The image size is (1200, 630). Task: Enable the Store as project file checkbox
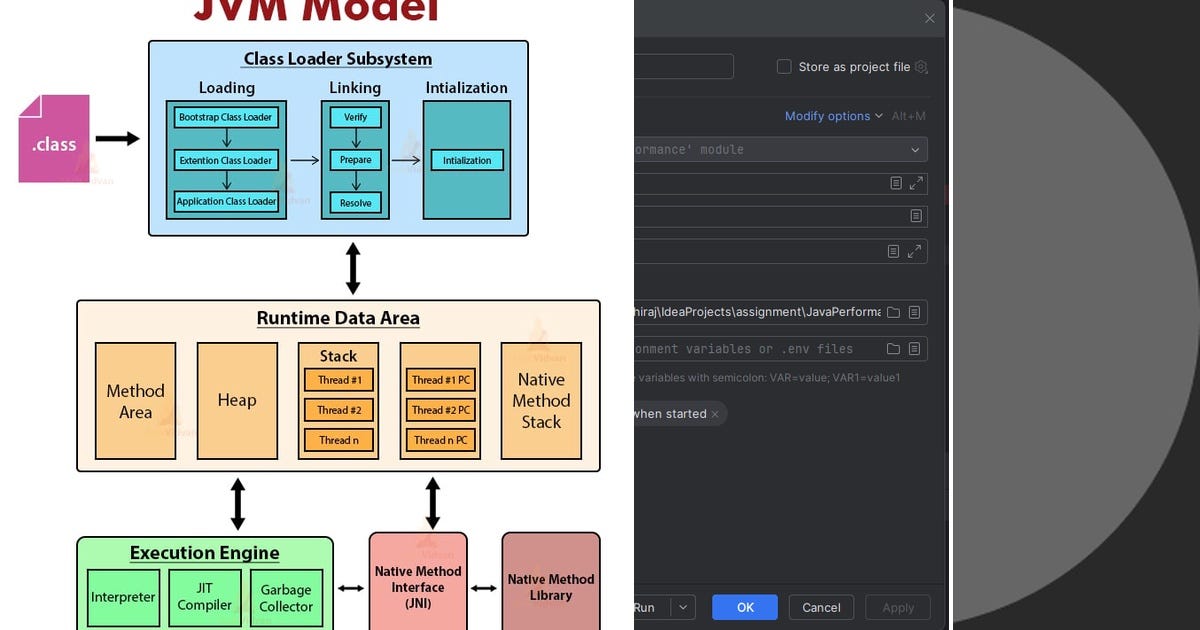(784, 67)
